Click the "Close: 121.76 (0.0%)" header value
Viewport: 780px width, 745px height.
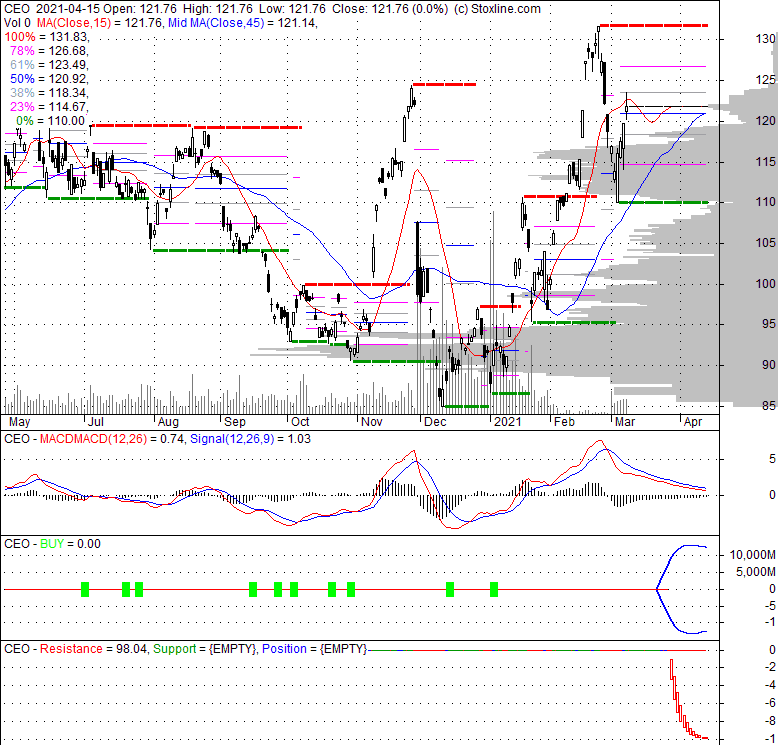tap(390, 9)
